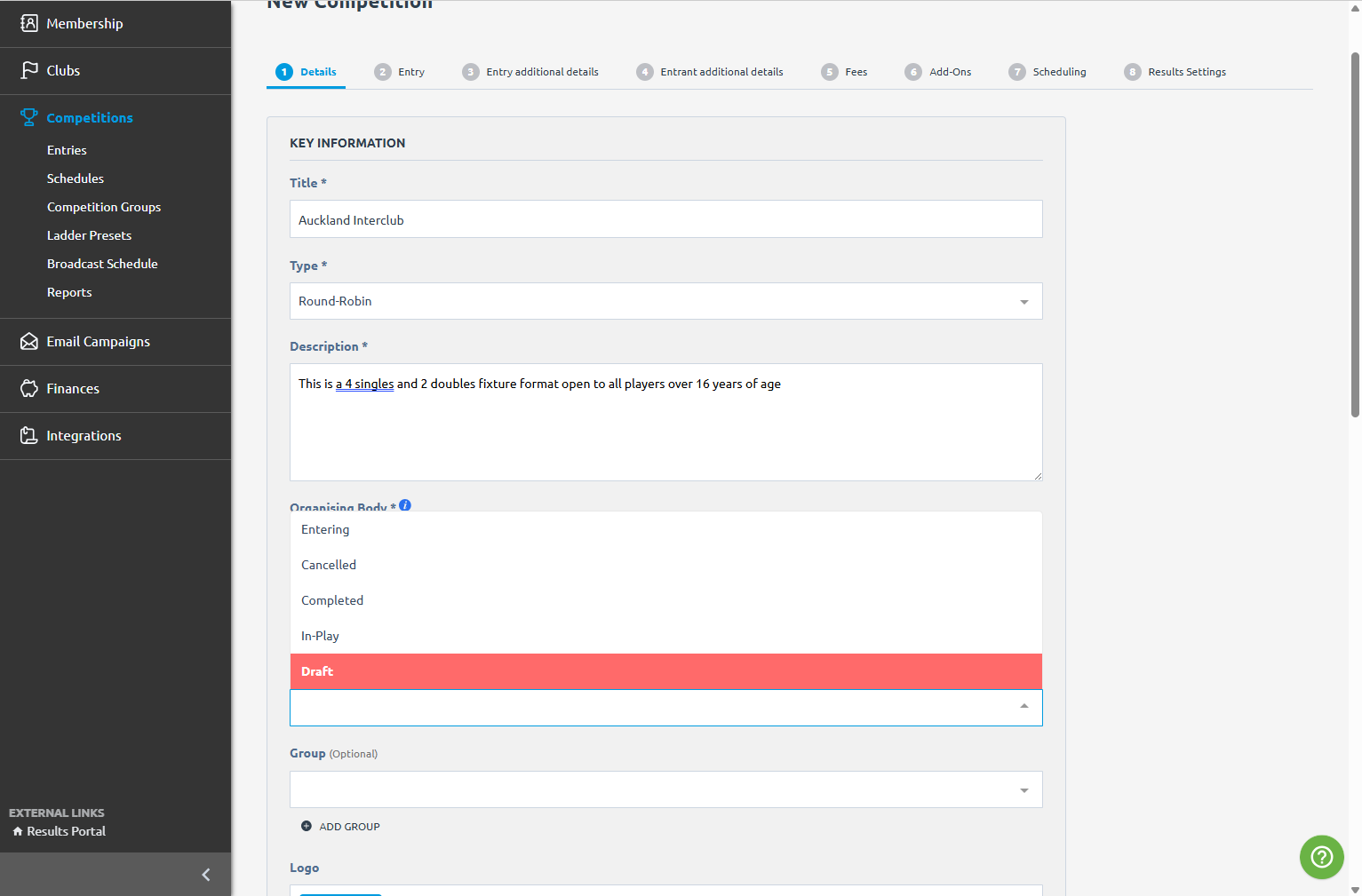Image resolution: width=1362 pixels, height=896 pixels.
Task: Select Cancelled status option
Action: tap(665, 565)
